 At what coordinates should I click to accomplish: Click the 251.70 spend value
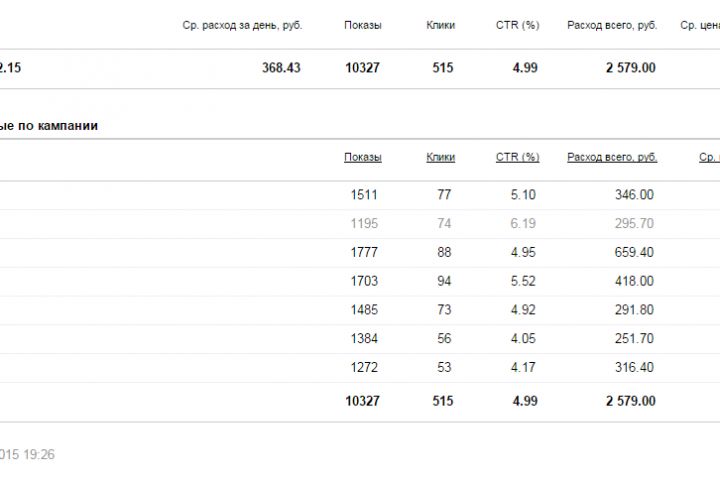(634, 339)
